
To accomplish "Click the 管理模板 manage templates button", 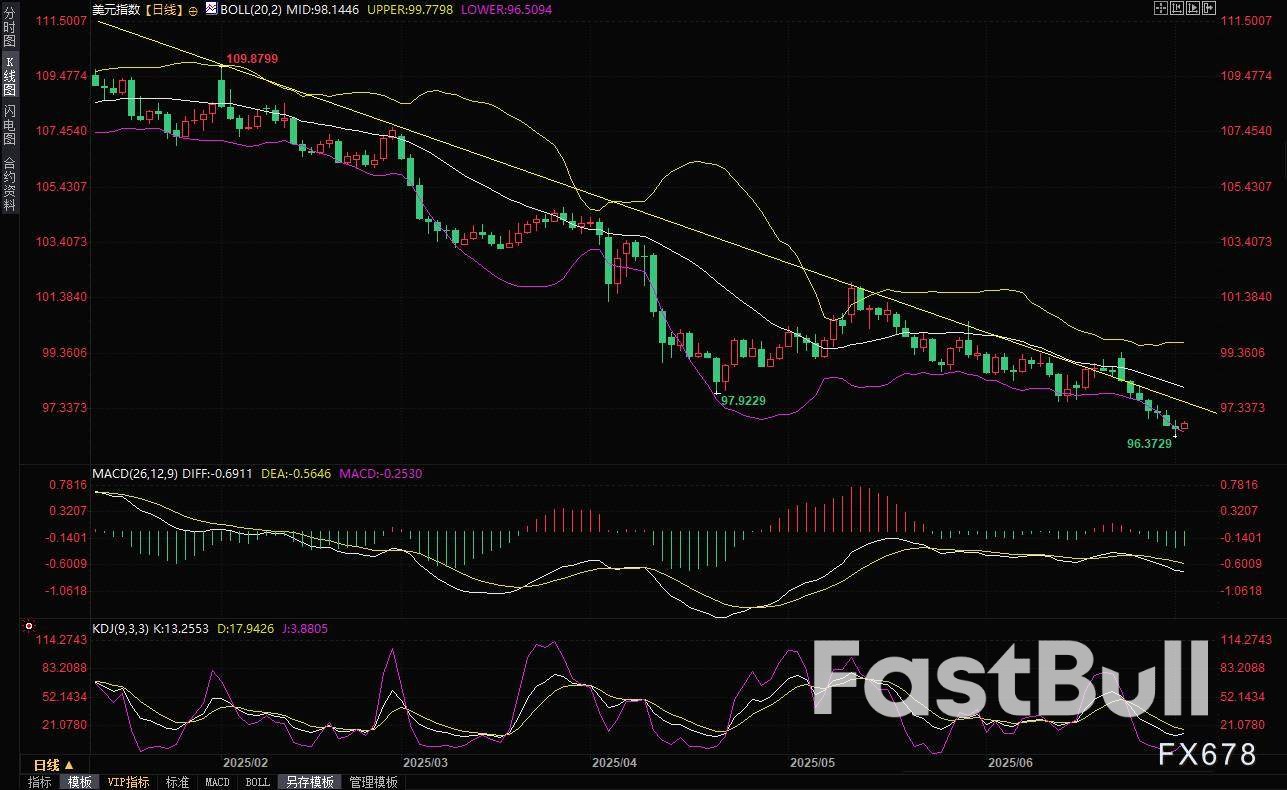I will tap(373, 782).
